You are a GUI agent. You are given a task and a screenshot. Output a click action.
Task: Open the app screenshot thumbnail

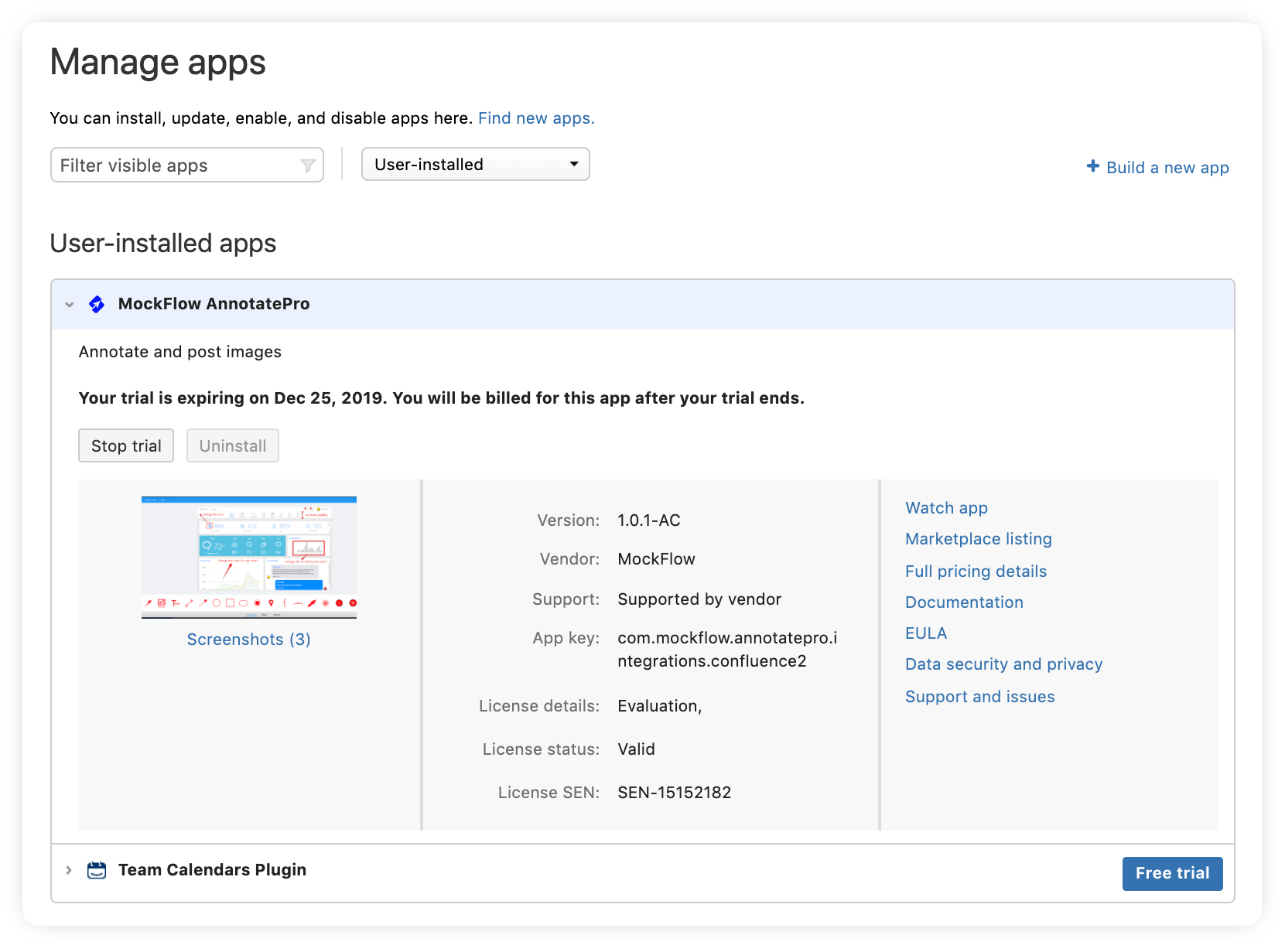click(x=249, y=558)
